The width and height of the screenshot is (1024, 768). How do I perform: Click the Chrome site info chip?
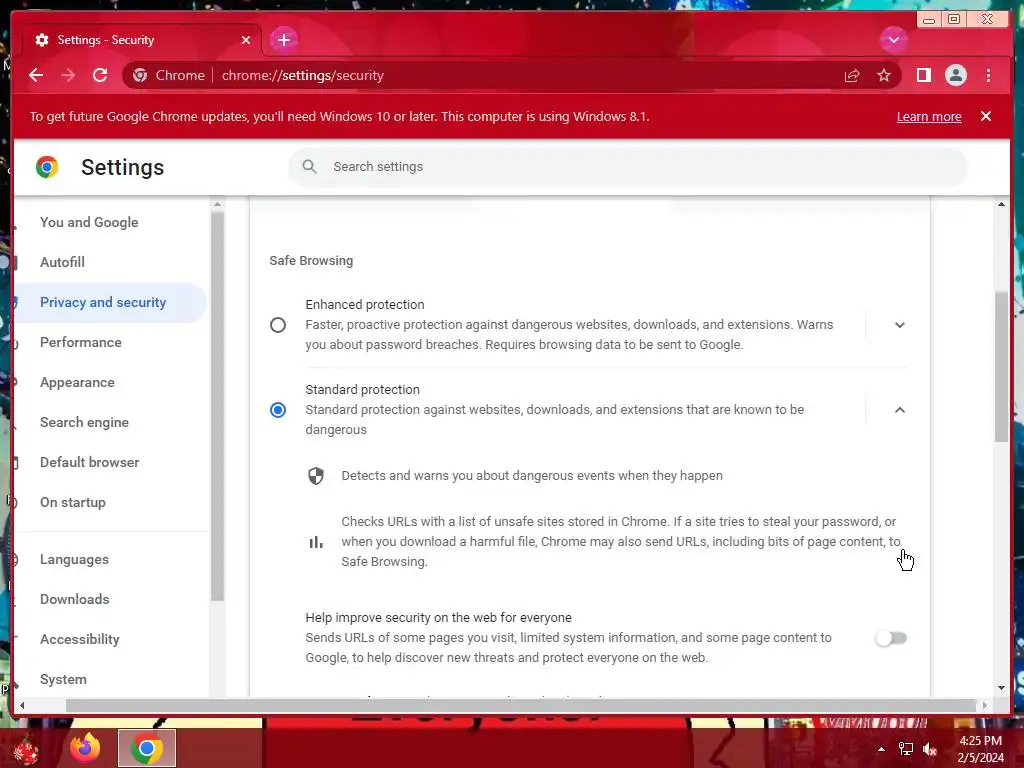[168, 75]
